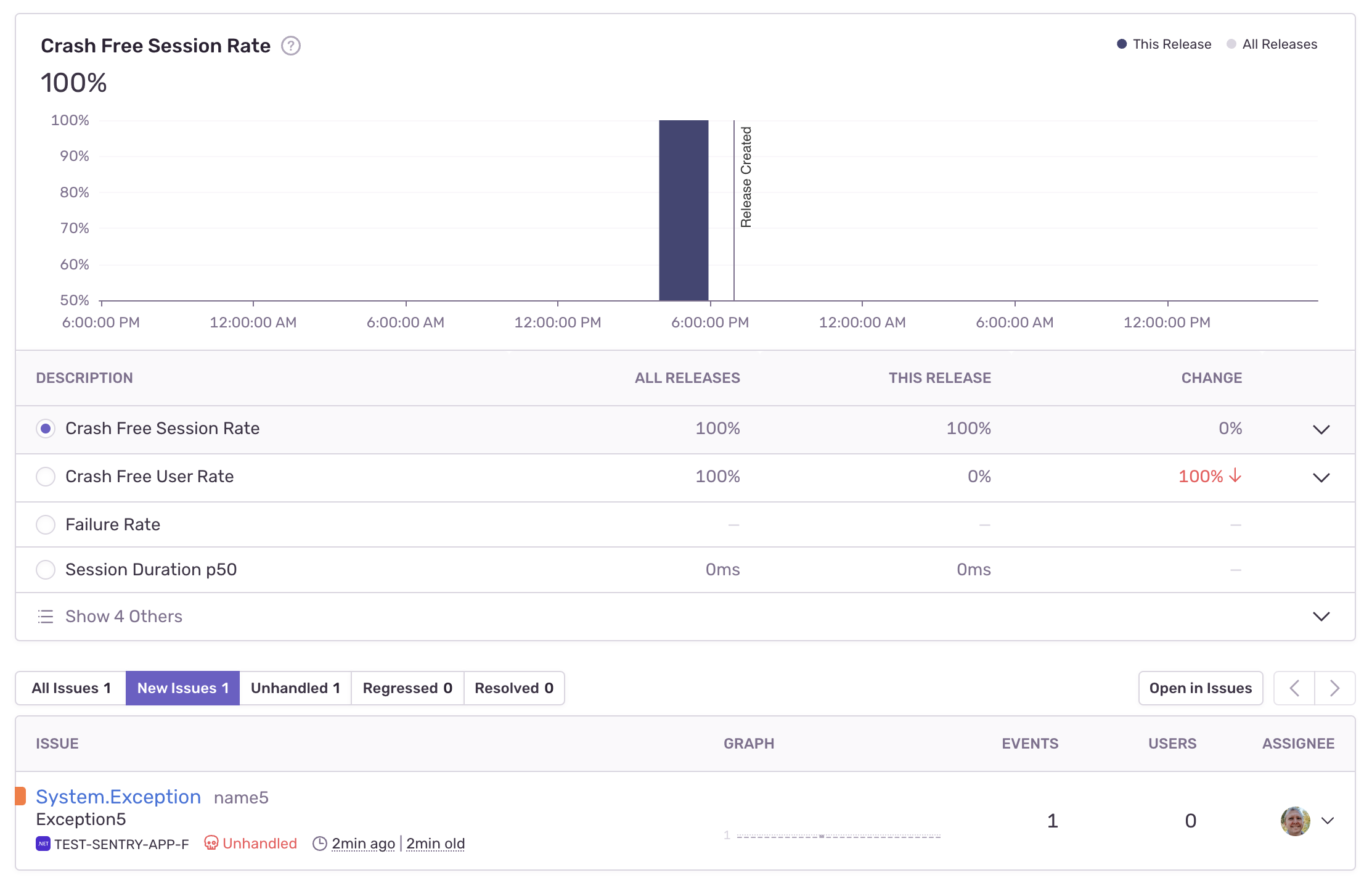Toggle the This Release legend swatch
Screen dimensions: 1372x883
1122,44
